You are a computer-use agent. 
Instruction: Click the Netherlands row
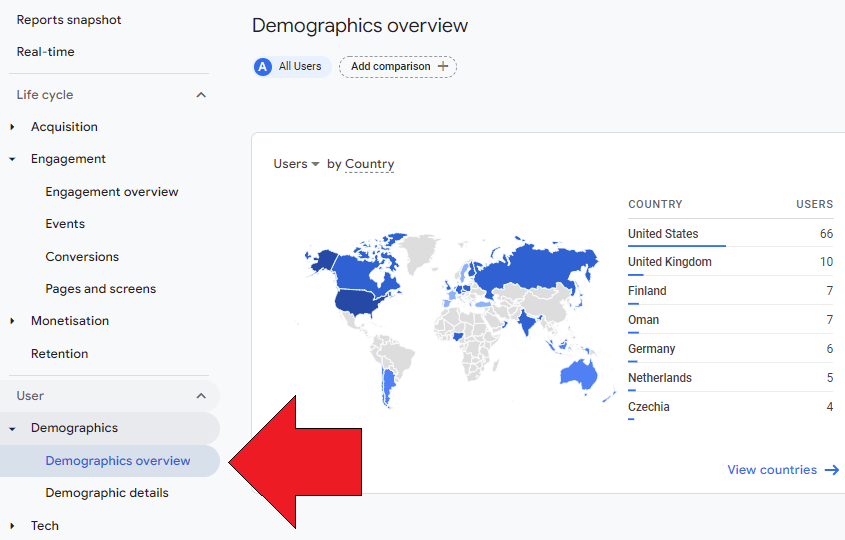coord(730,378)
